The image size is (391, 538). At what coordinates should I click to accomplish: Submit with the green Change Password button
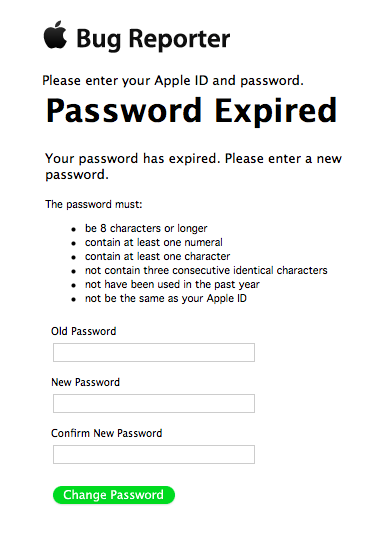114,495
